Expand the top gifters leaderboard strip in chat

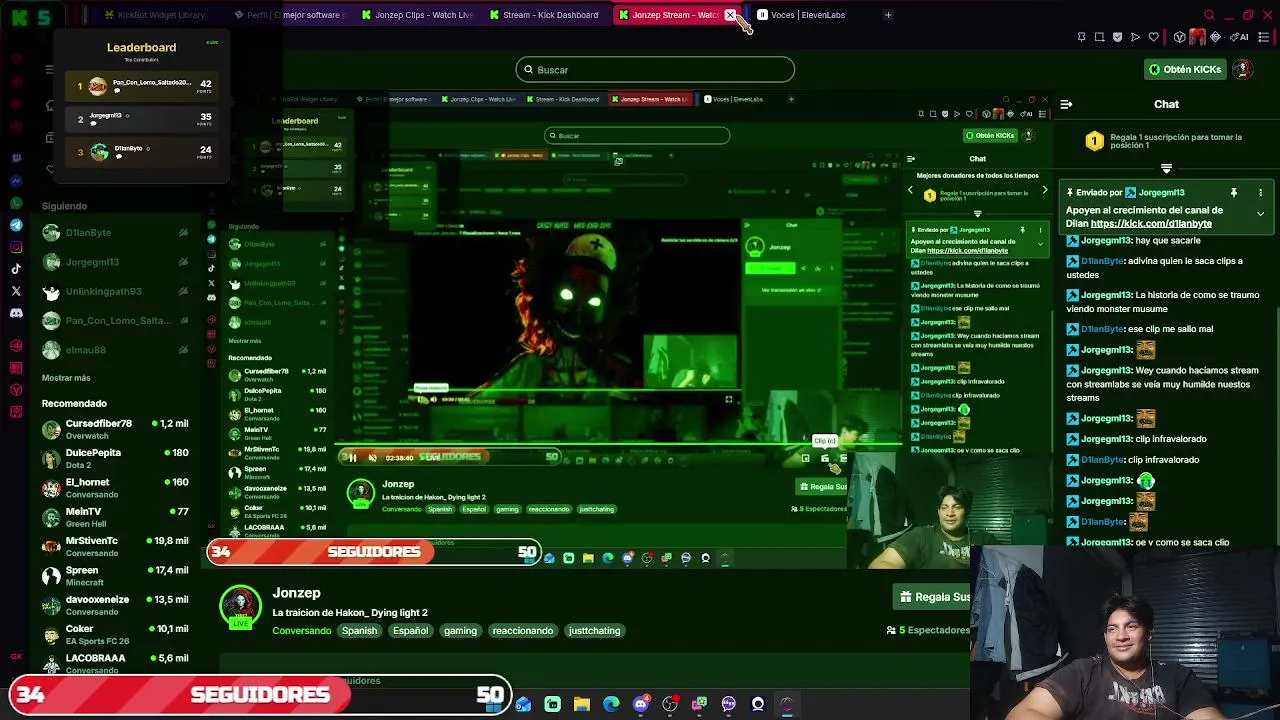pos(1166,169)
